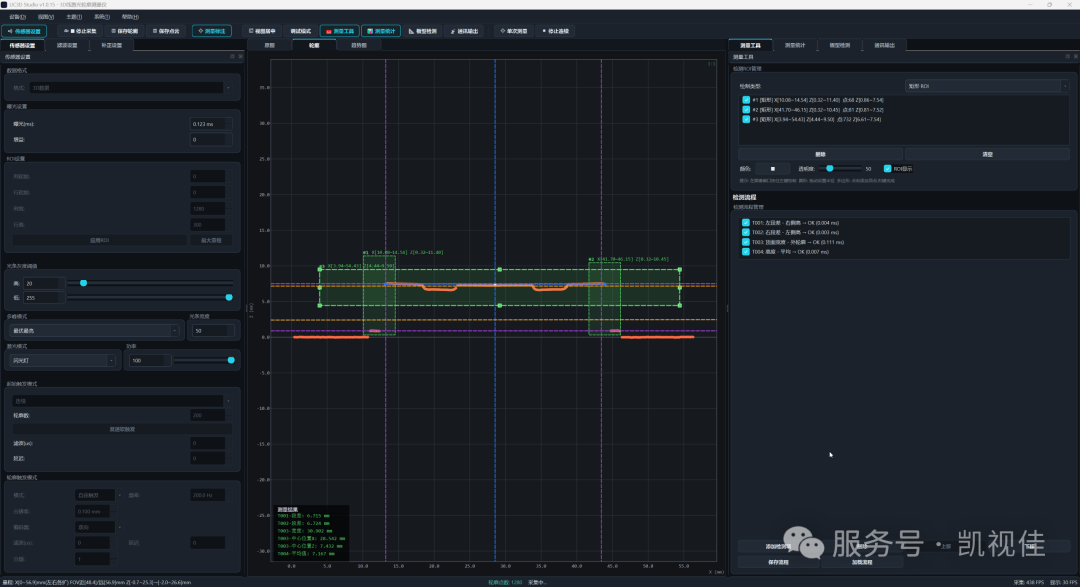Open the 闪光灯 mode dropdown
Screen dimensions: 1080x587
(x=63, y=360)
